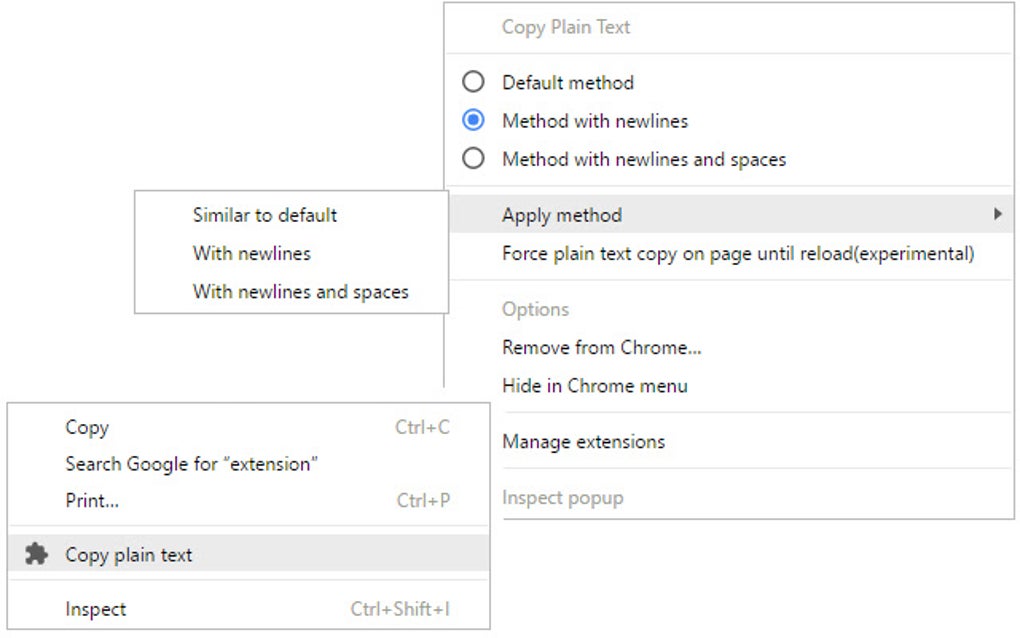
Task: Pick With newlines and spaces submenu item
Action: (x=301, y=292)
